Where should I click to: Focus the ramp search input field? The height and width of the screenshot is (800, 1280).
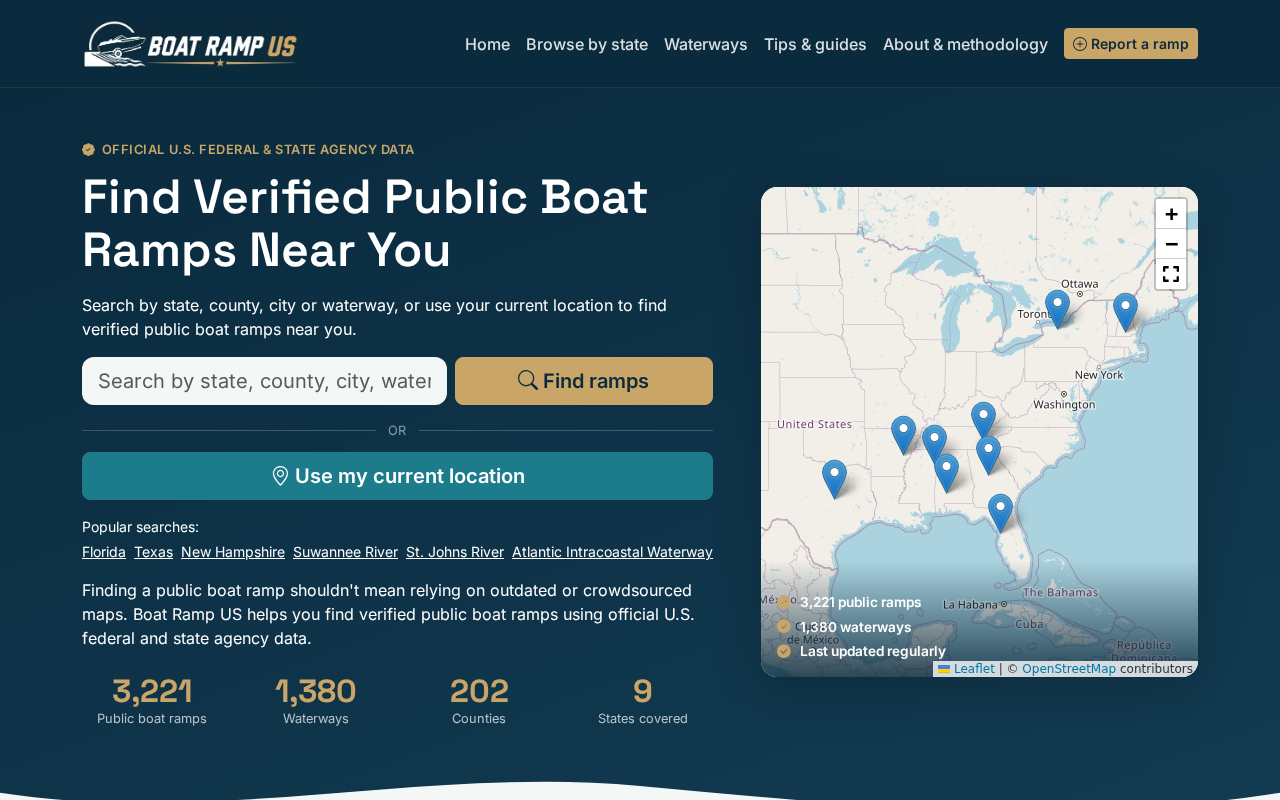[264, 381]
